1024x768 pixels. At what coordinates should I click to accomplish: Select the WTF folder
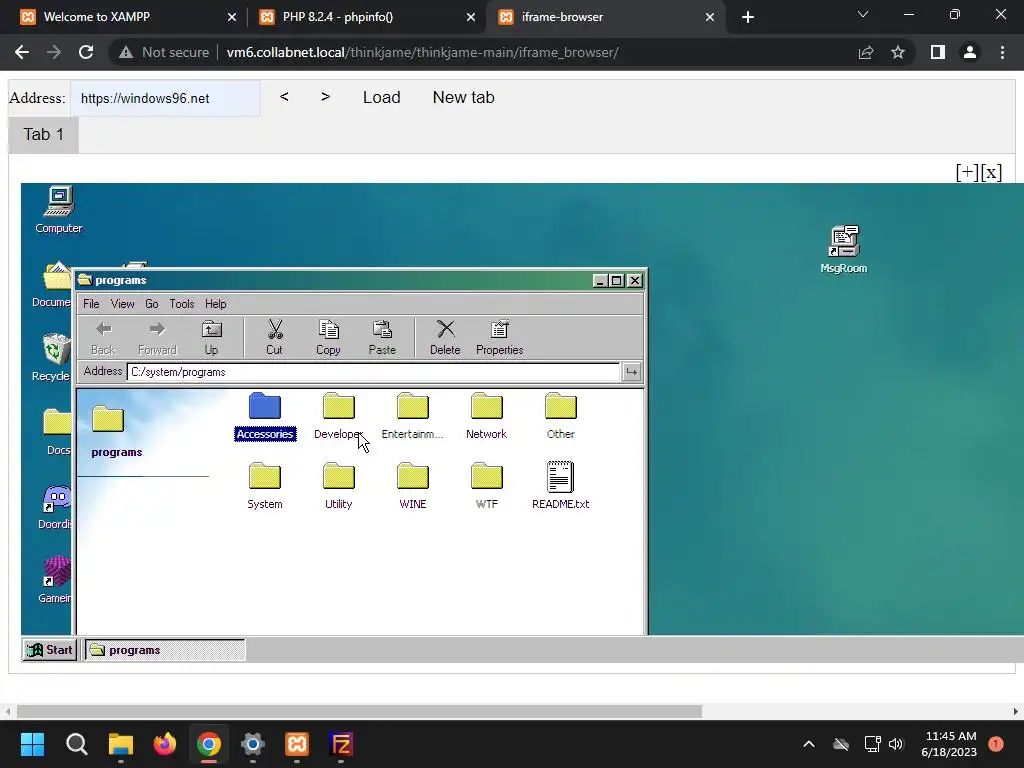pyautogui.click(x=487, y=487)
